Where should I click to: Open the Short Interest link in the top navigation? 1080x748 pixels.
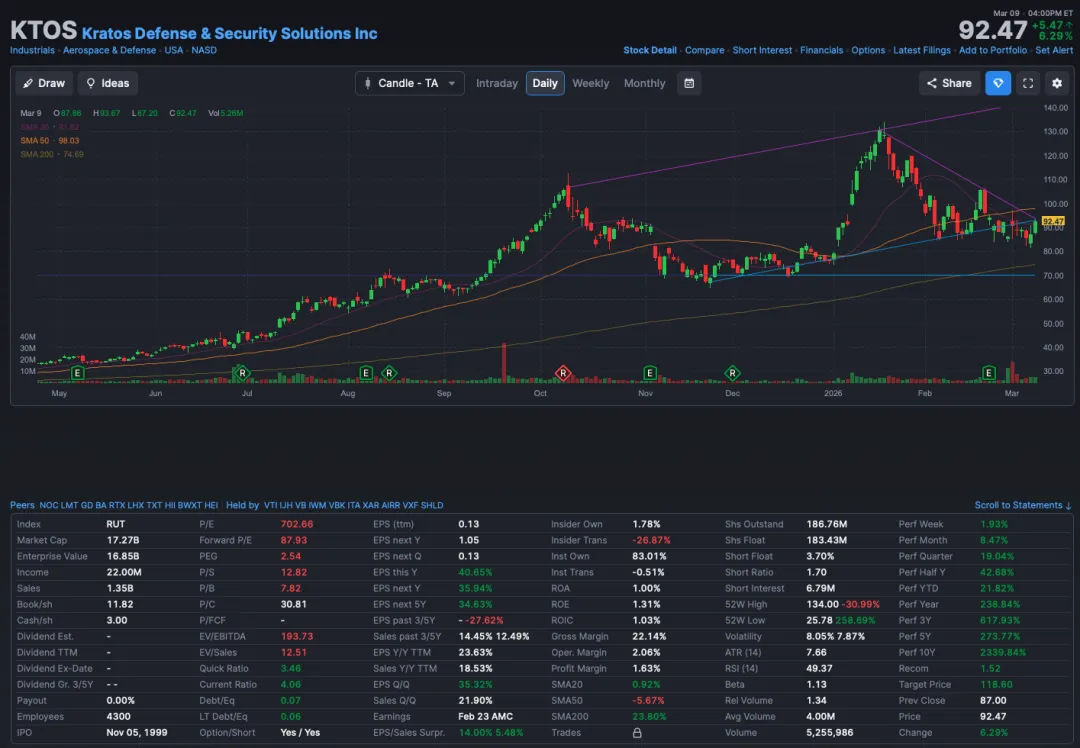pos(762,50)
